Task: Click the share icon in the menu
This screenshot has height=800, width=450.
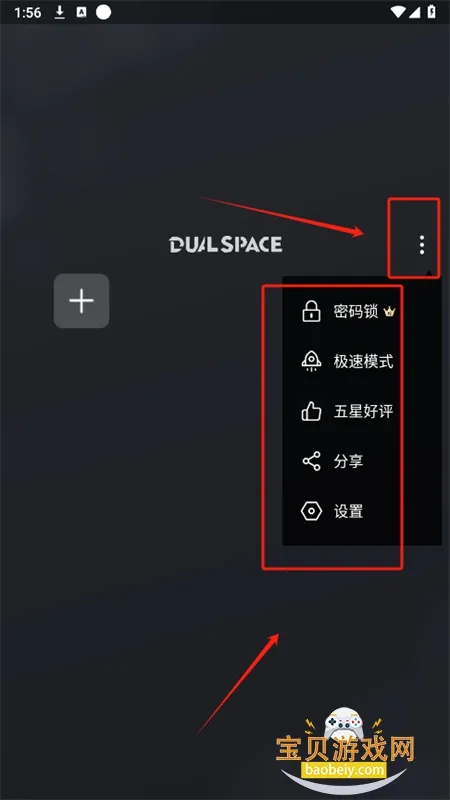Action: 311,461
